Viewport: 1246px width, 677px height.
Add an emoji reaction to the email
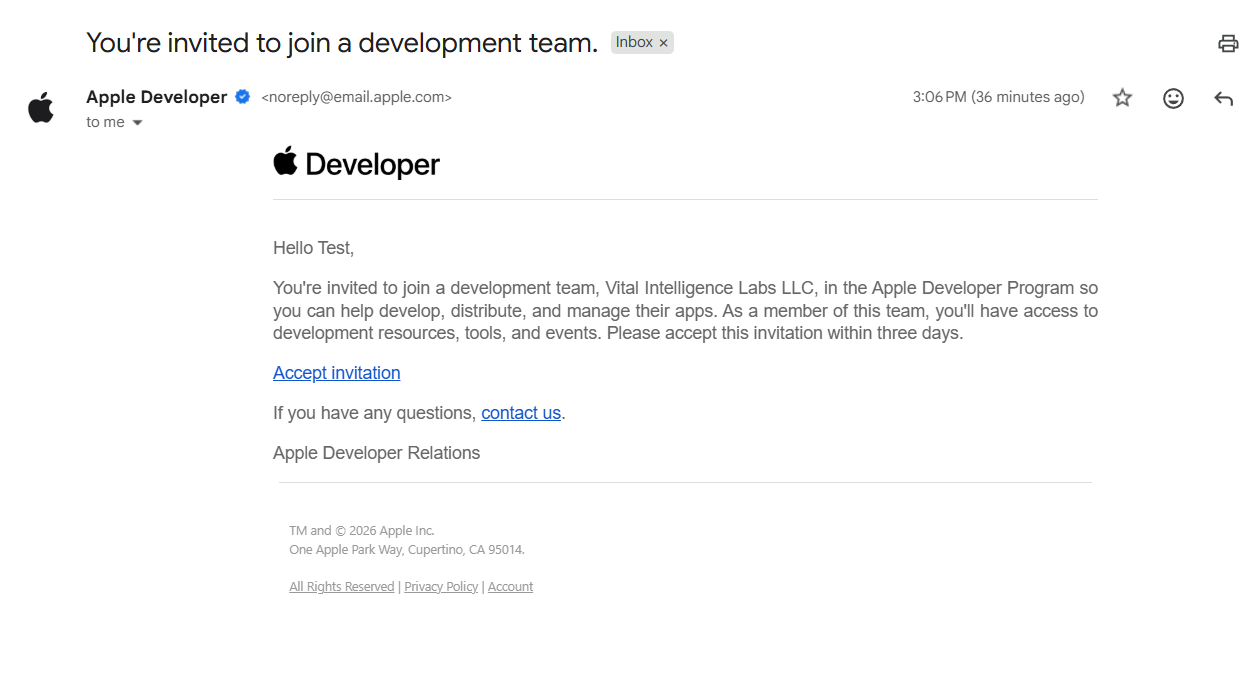click(1173, 98)
